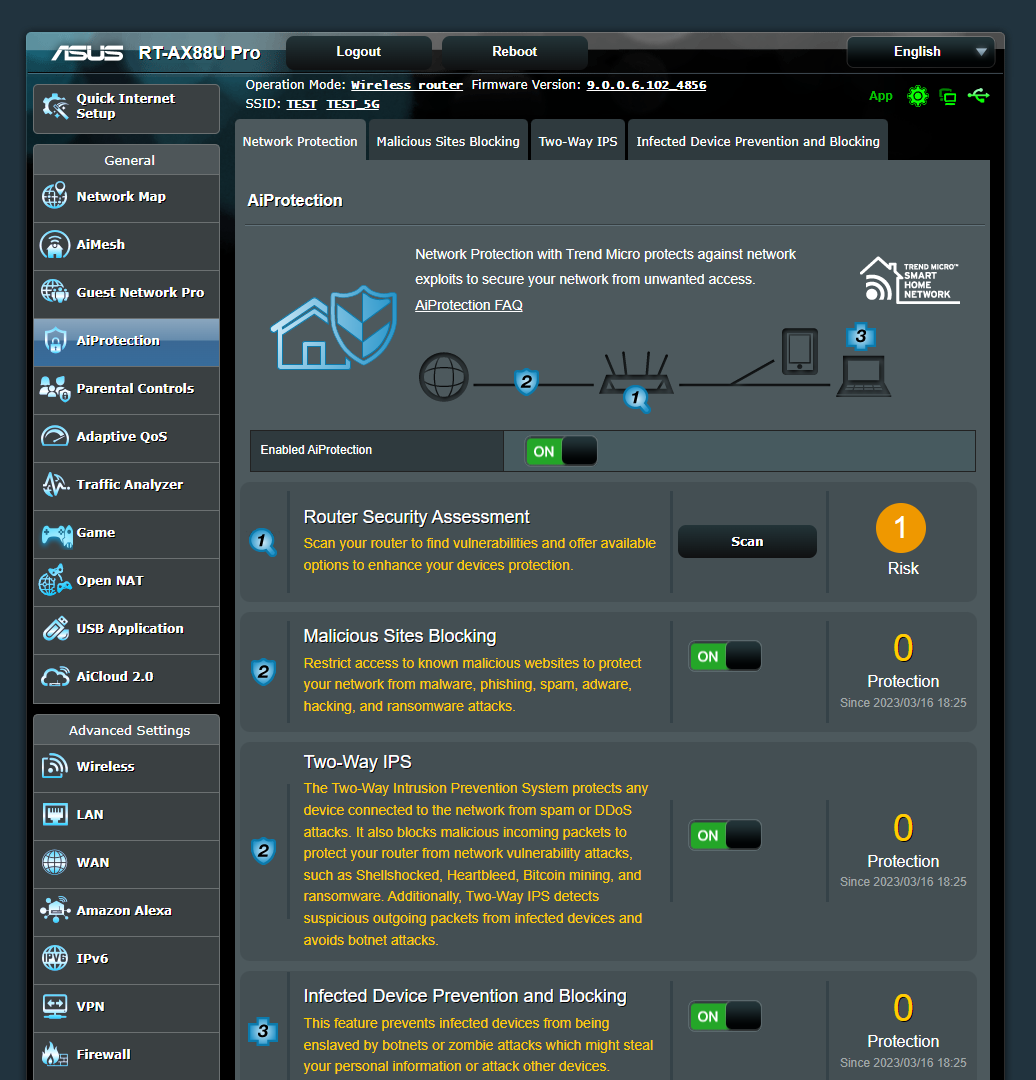This screenshot has height=1080, width=1036.
Task: Click the Trend Micro Smart Home Network logo
Action: pyautogui.click(x=909, y=280)
